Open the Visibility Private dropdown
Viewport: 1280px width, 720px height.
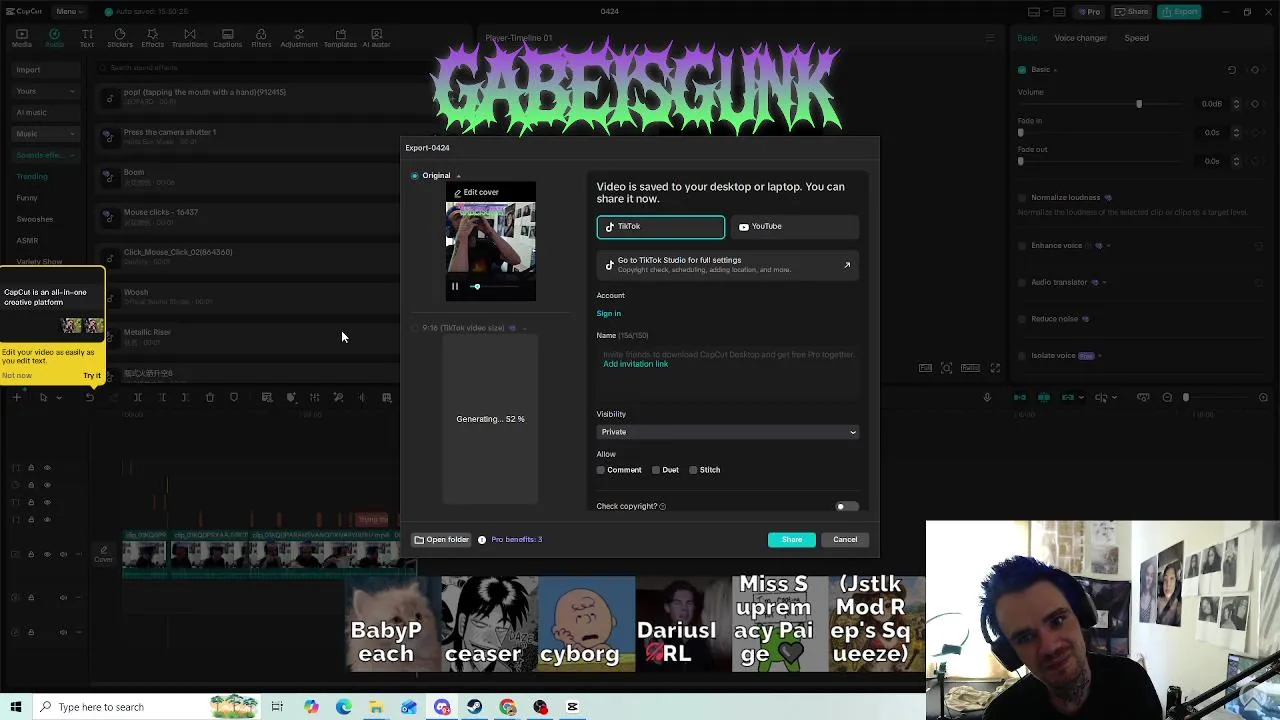click(x=728, y=432)
